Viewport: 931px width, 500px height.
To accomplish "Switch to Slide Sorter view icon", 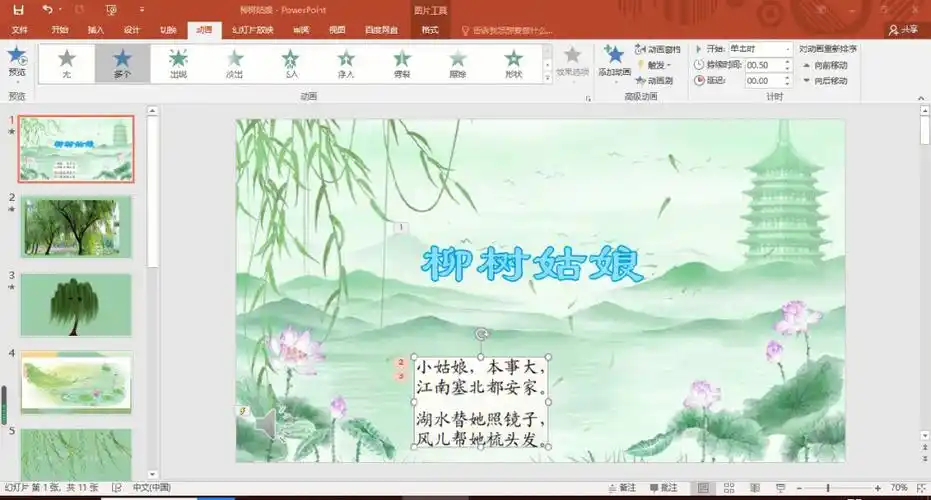I will [729, 488].
